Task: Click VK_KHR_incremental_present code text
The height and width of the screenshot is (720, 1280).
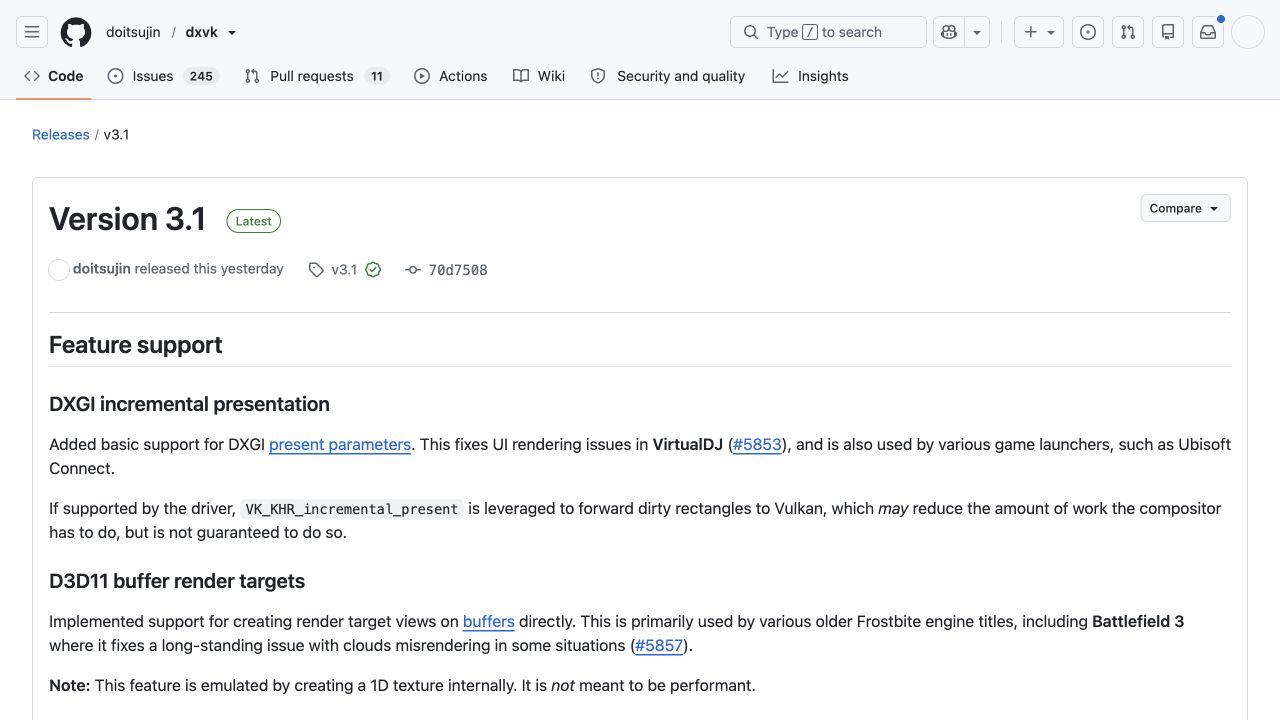Action: 352,509
